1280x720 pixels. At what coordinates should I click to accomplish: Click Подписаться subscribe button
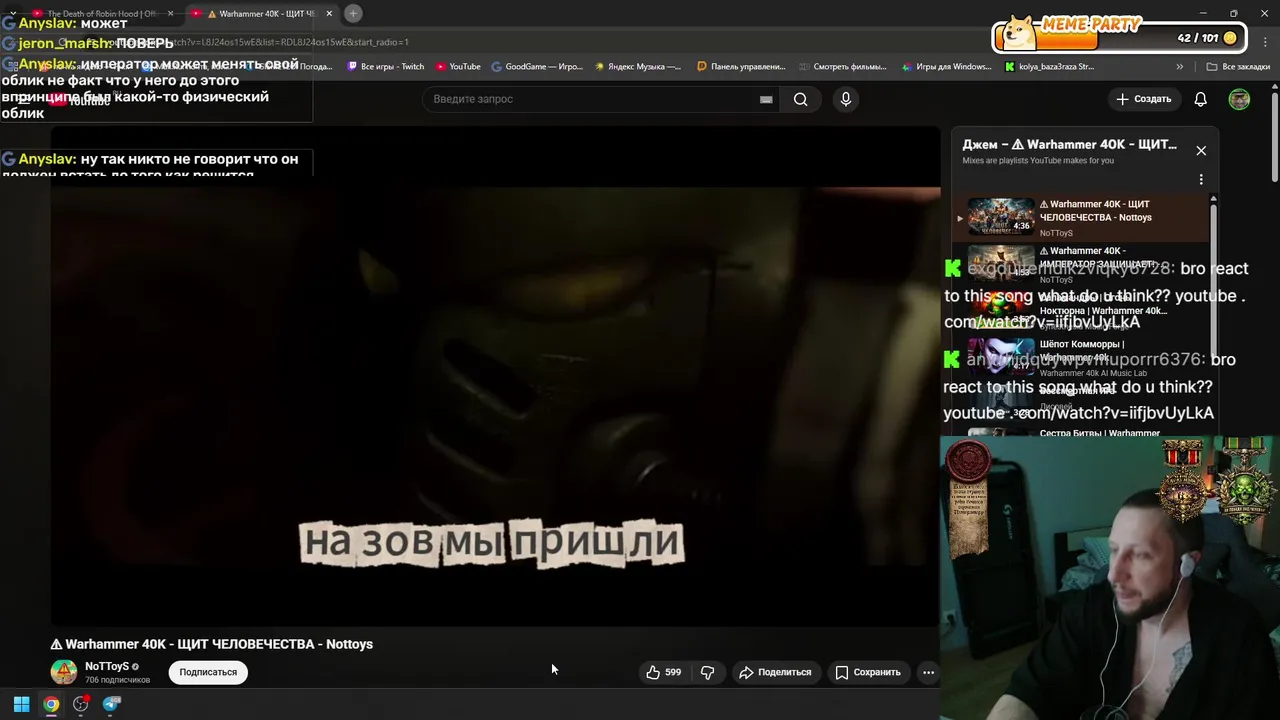pos(208,672)
